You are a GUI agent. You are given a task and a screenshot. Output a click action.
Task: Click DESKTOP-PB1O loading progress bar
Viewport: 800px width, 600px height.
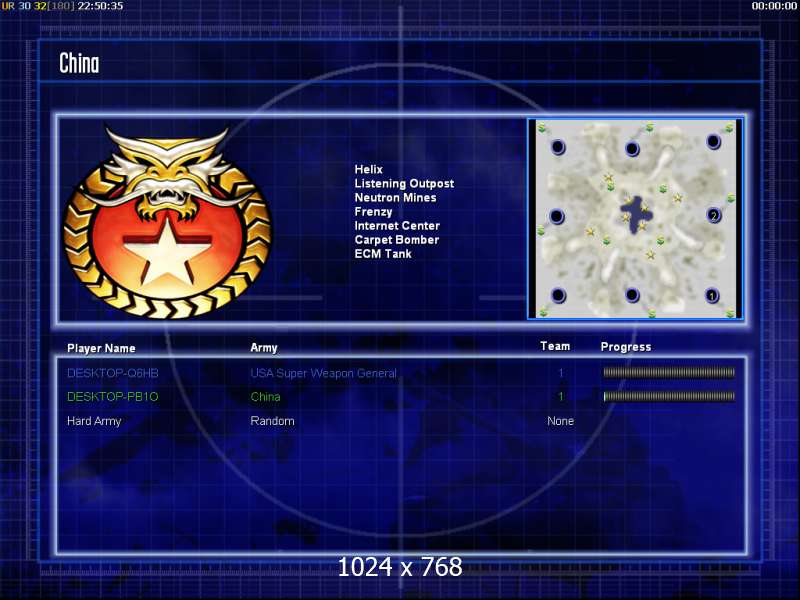click(669, 396)
